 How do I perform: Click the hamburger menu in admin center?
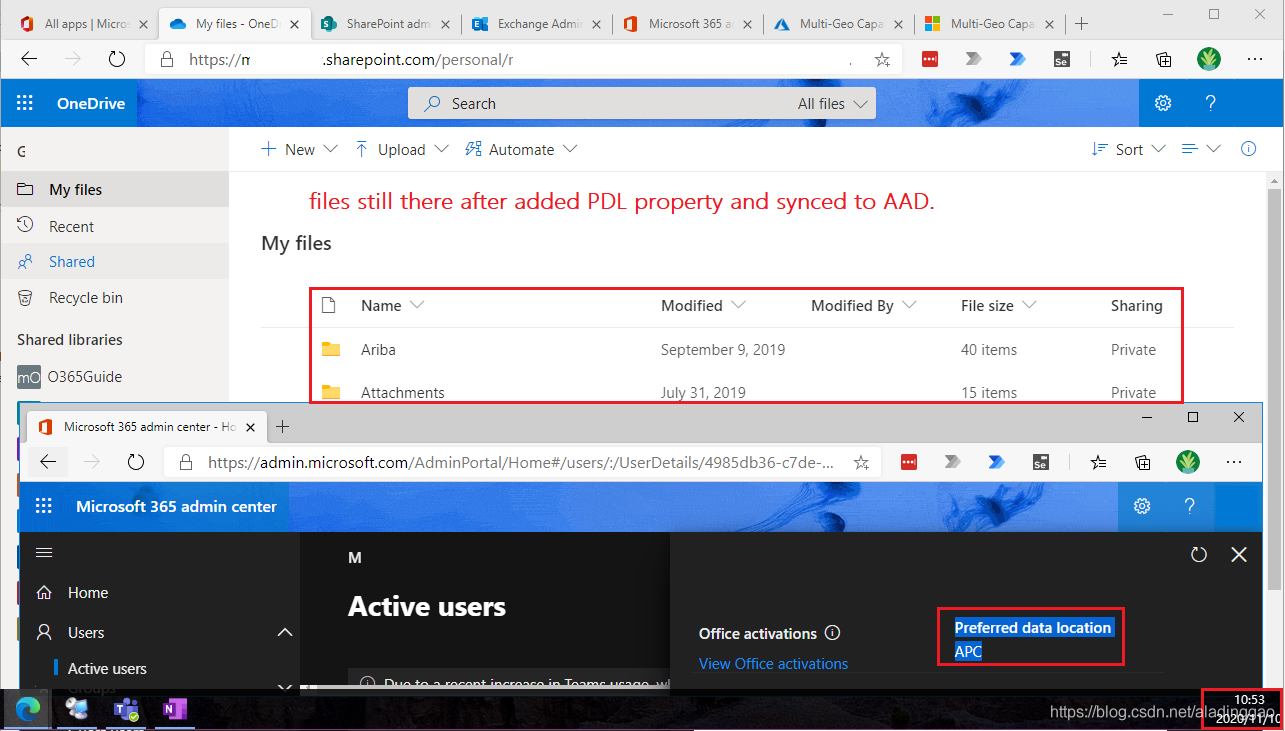(43, 552)
